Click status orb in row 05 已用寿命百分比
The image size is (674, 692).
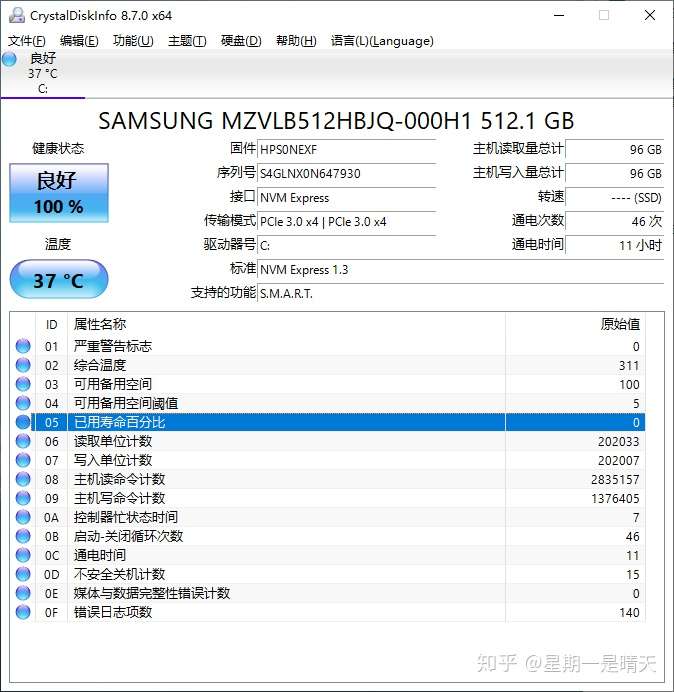click(23, 422)
